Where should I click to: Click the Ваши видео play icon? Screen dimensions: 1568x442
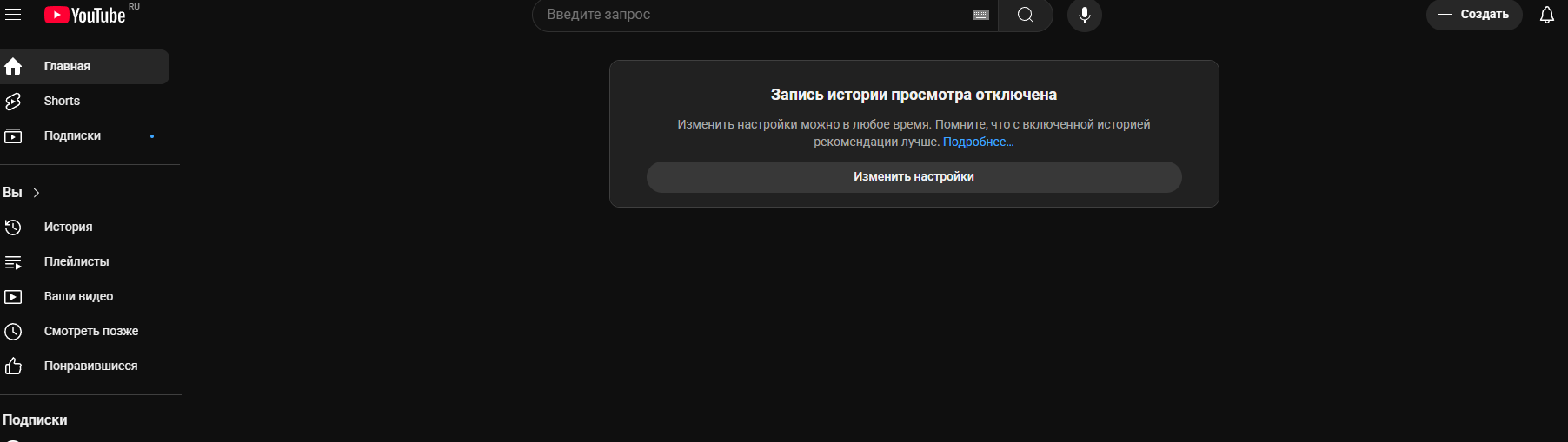click(x=13, y=297)
